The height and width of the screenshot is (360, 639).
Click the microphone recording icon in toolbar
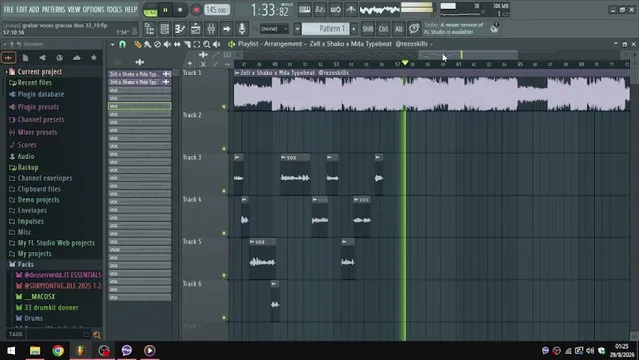[x=242, y=29]
